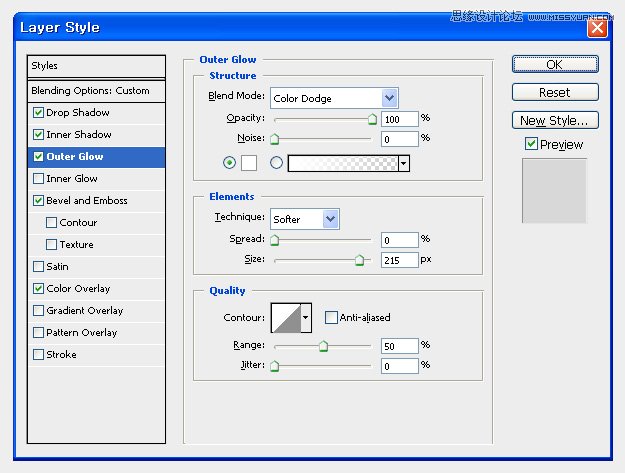Toggle the Color Overlay checkbox
The width and height of the screenshot is (625, 473).
(x=38, y=288)
